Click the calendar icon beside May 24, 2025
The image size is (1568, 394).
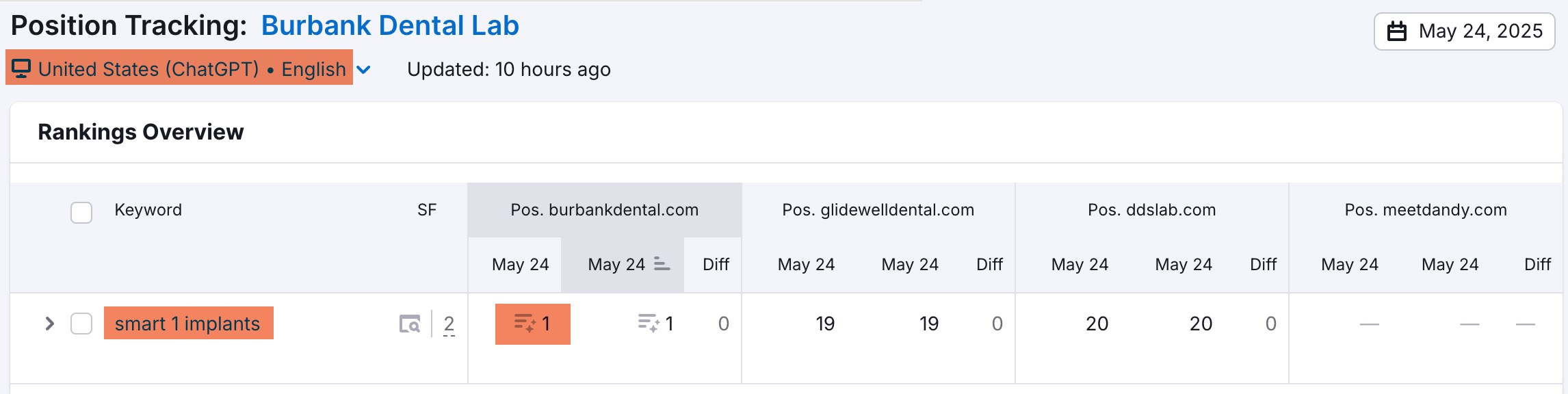coord(1396,31)
